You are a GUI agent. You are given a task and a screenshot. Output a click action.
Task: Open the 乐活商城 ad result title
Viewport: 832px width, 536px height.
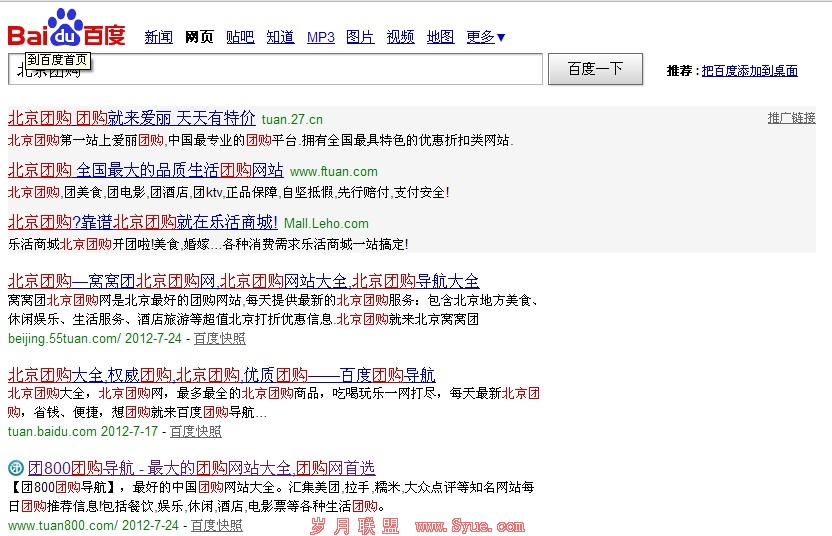(143, 222)
